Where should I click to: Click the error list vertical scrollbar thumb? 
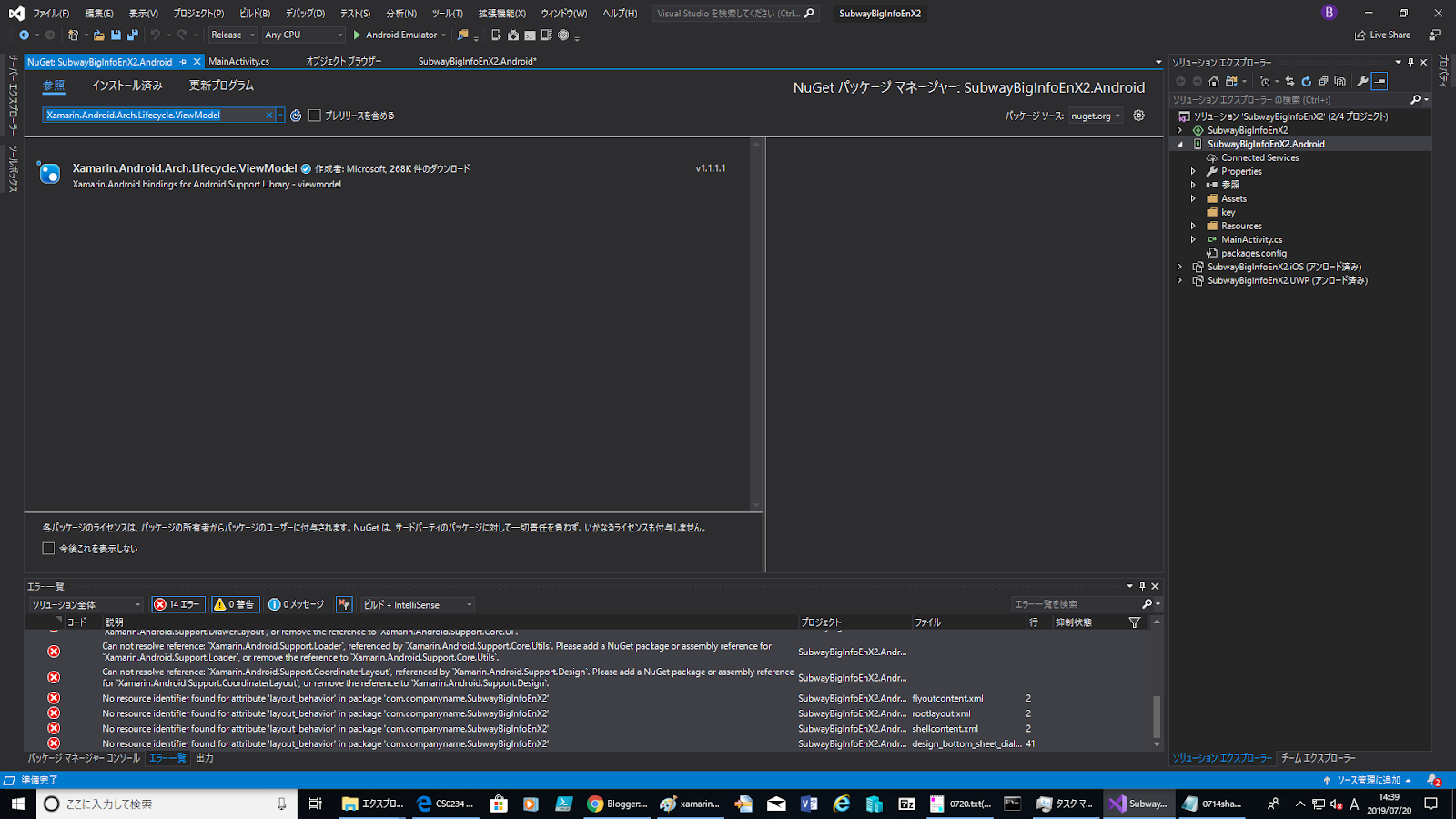[x=1157, y=716]
